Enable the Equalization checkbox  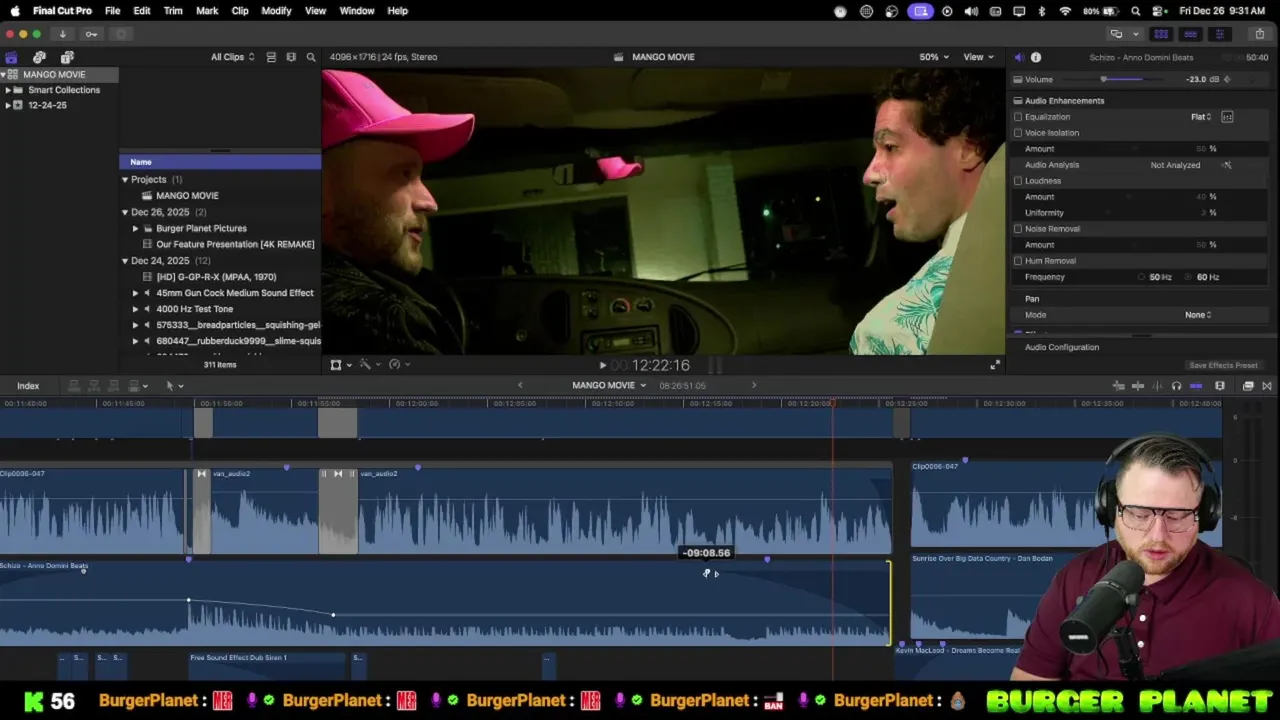pyautogui.click(x=1018, y=117)
